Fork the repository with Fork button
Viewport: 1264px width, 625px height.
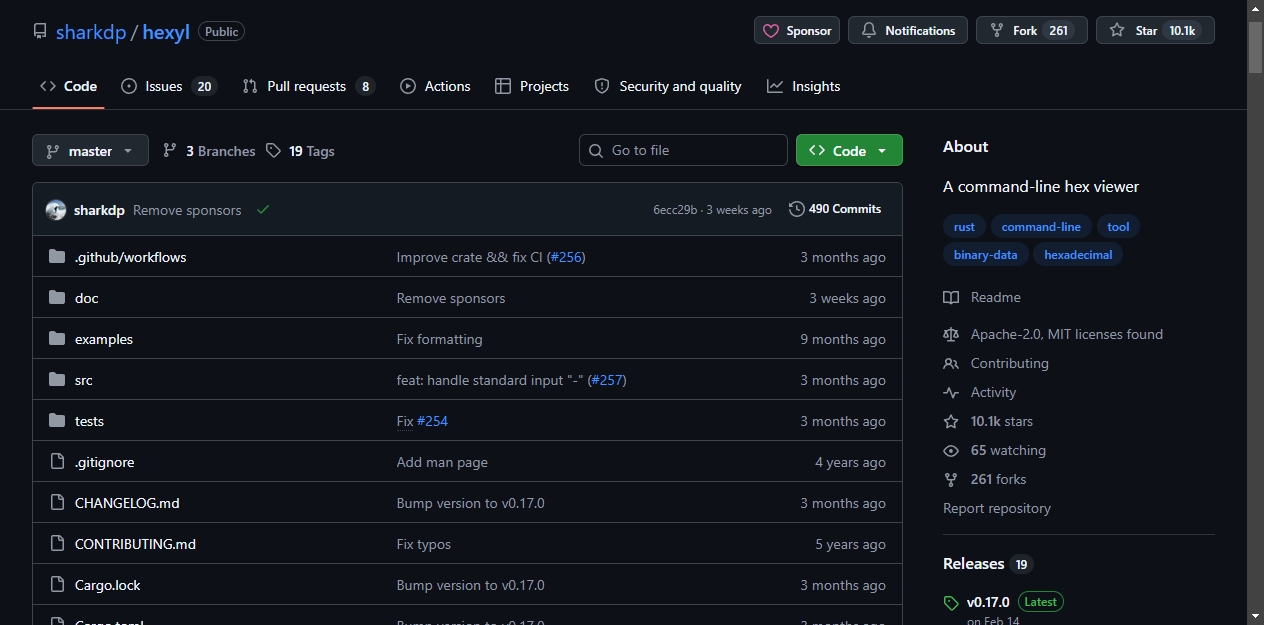click(x=1031, y=30)
